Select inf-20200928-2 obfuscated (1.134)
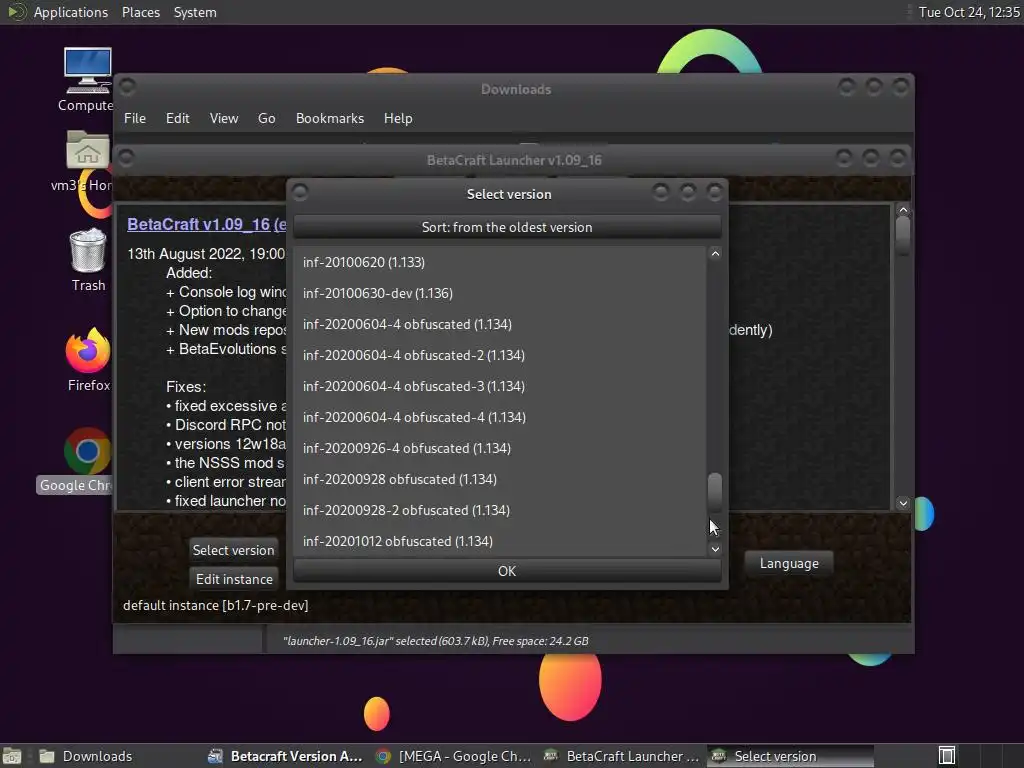 [x=500, y=510]
